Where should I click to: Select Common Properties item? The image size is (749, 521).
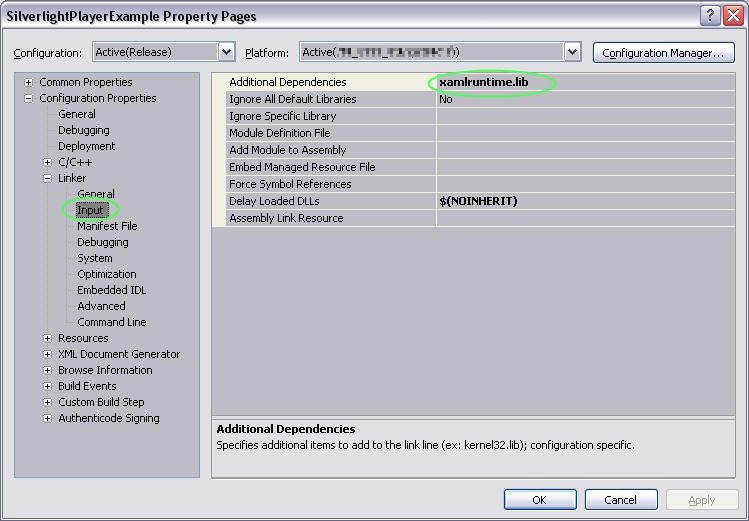(x=86, y=82)
